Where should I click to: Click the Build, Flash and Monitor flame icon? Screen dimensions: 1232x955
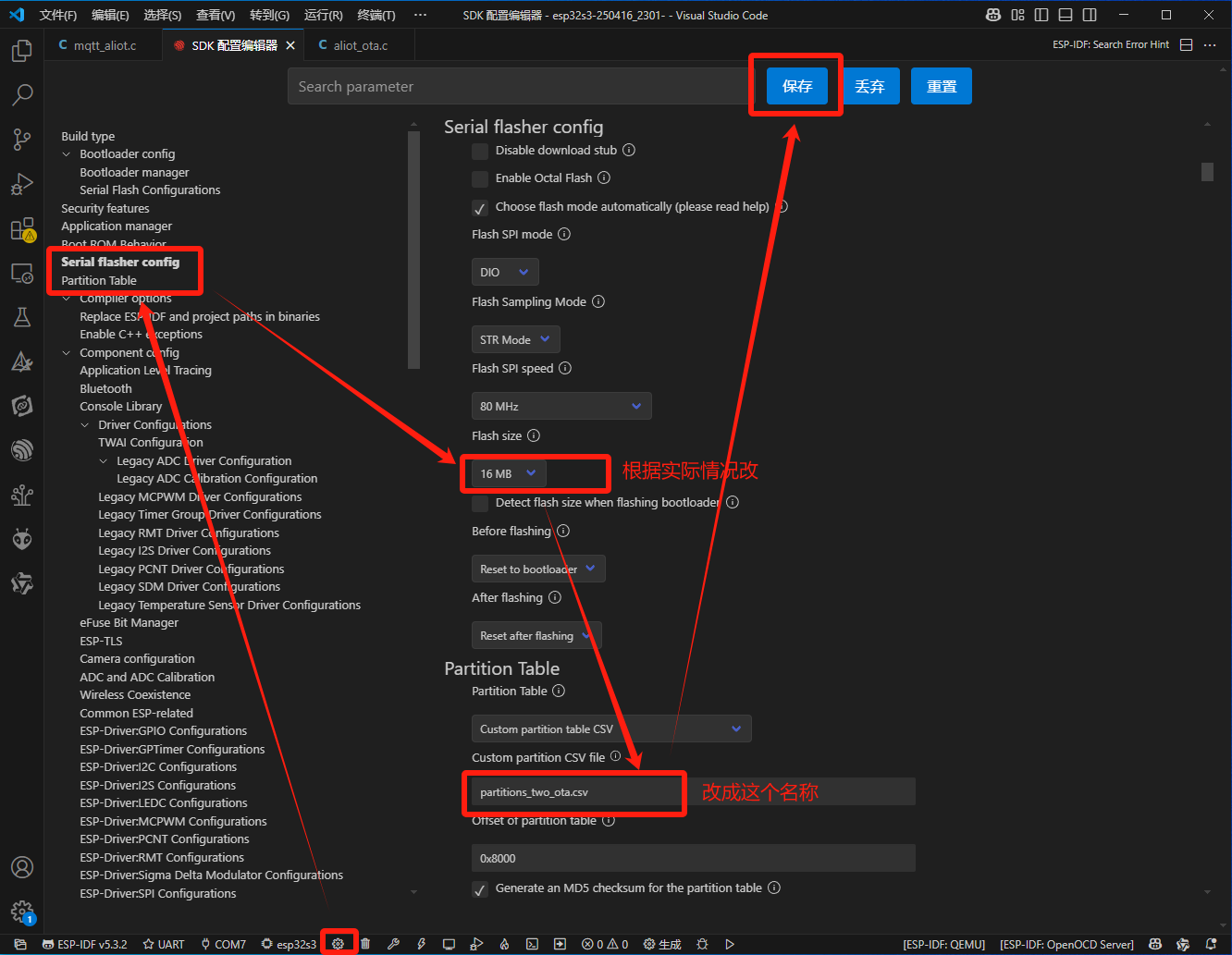pos(504,944)
